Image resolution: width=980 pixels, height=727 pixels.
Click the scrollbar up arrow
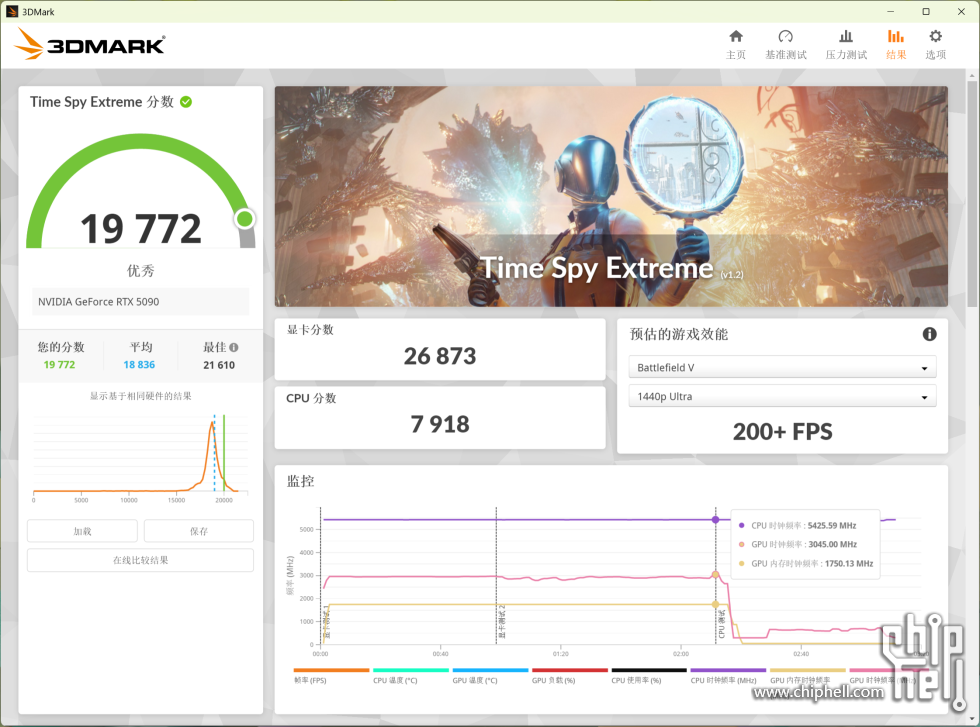(972, 76)
